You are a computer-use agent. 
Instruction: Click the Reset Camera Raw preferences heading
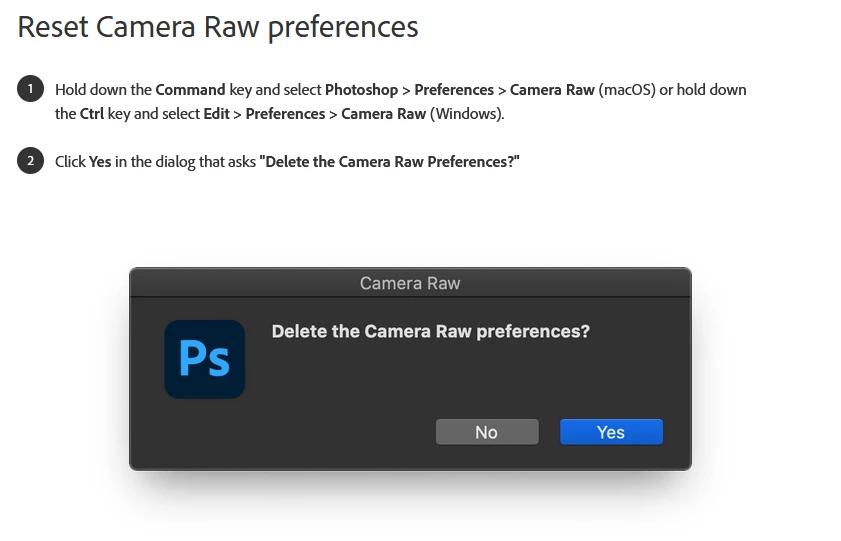point(218,27)
